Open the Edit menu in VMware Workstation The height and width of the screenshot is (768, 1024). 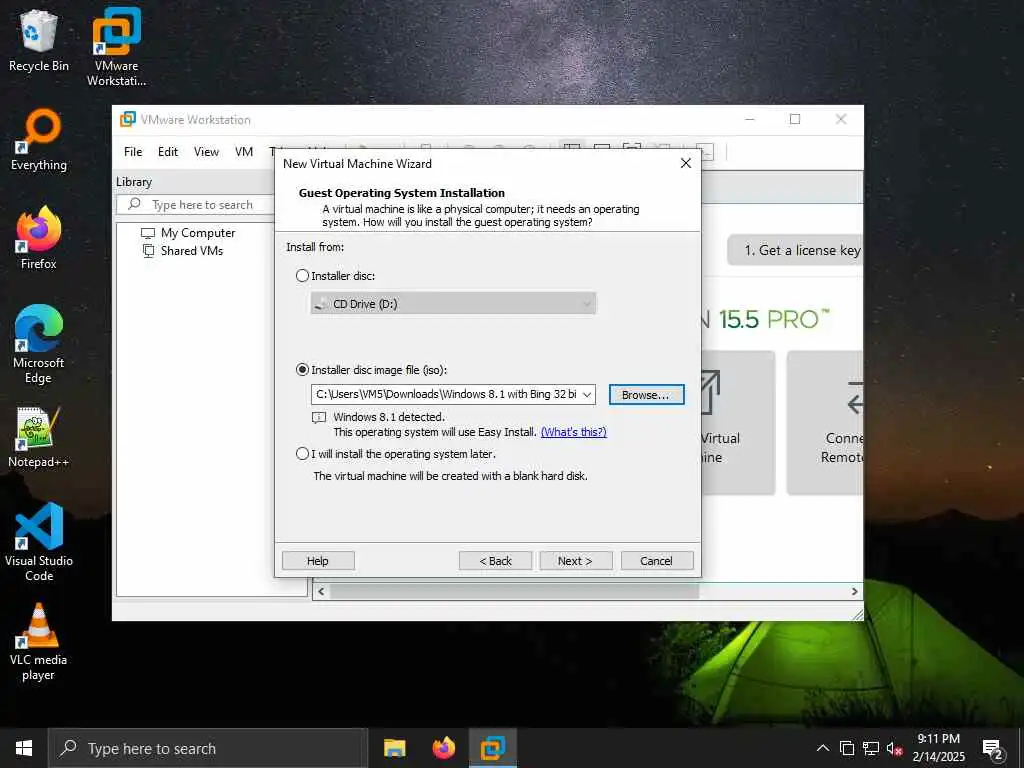click(x=168, y=152)
